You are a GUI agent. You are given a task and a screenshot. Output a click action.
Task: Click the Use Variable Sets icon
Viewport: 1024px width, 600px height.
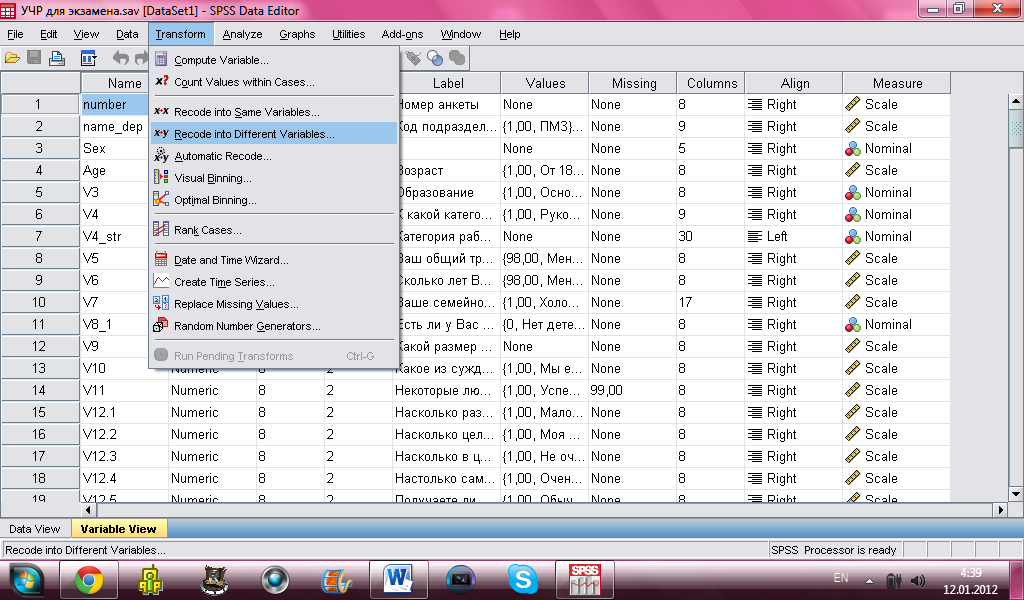[435, 58]
